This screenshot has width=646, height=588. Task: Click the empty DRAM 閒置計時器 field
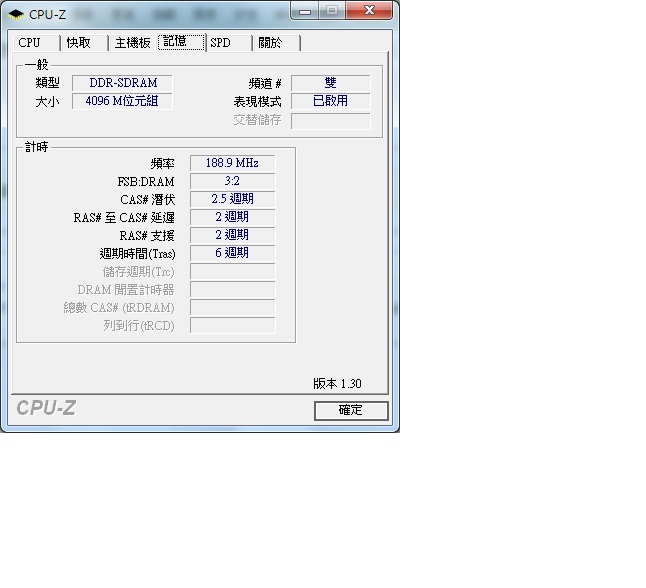click(x=232, y=289)
